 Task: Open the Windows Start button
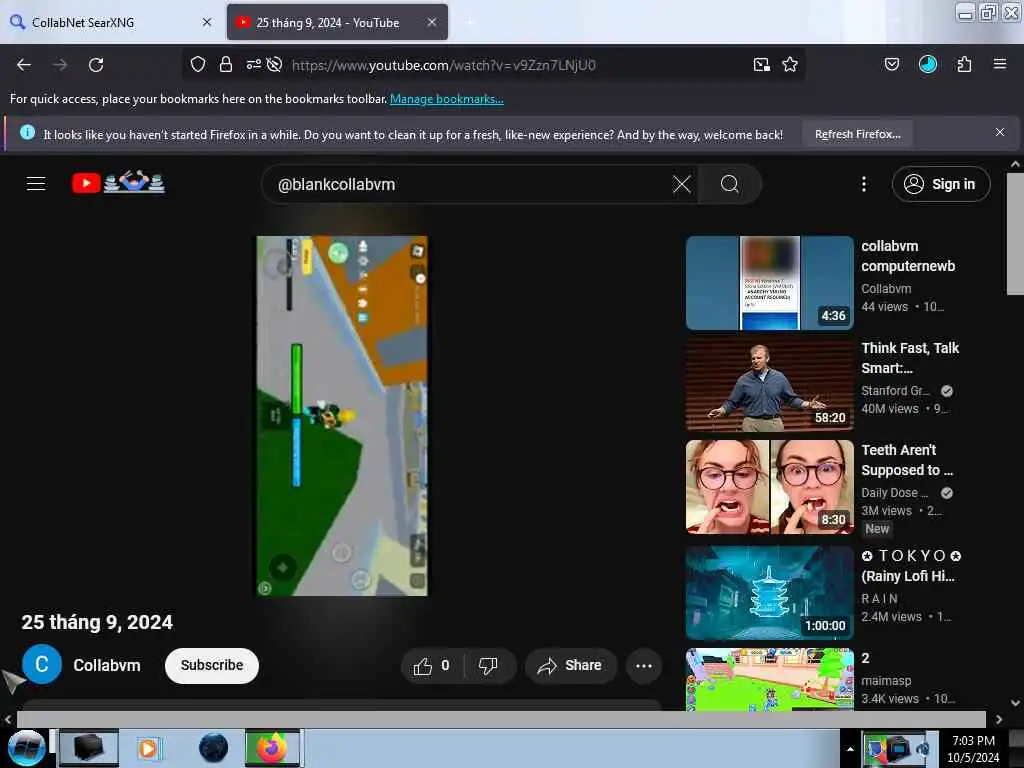coord(25,748)
